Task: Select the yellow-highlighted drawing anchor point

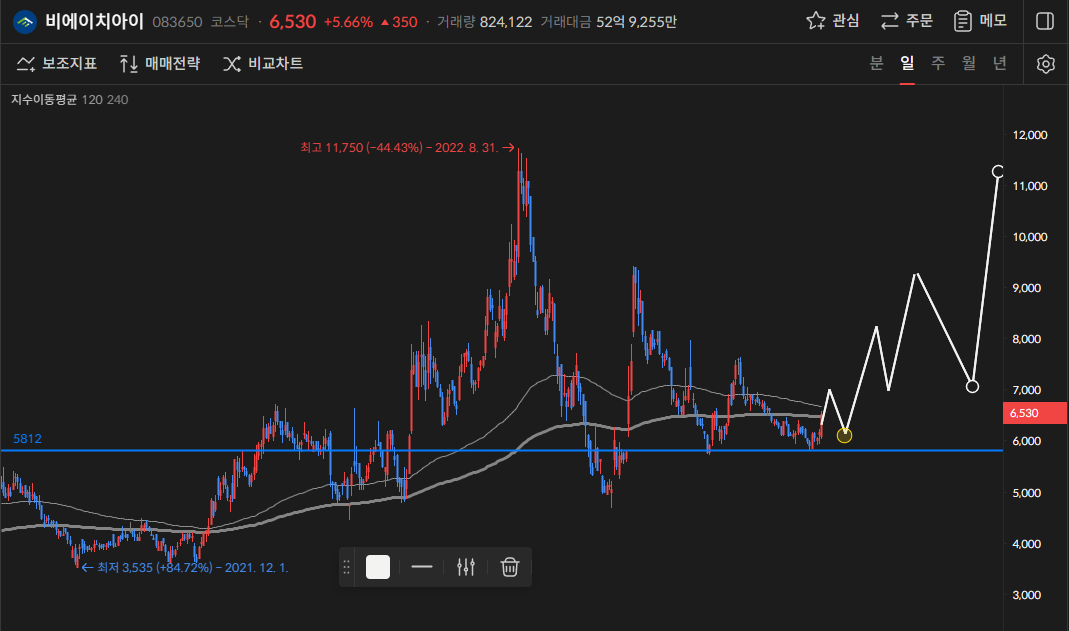Action: [x=844, y=435]
